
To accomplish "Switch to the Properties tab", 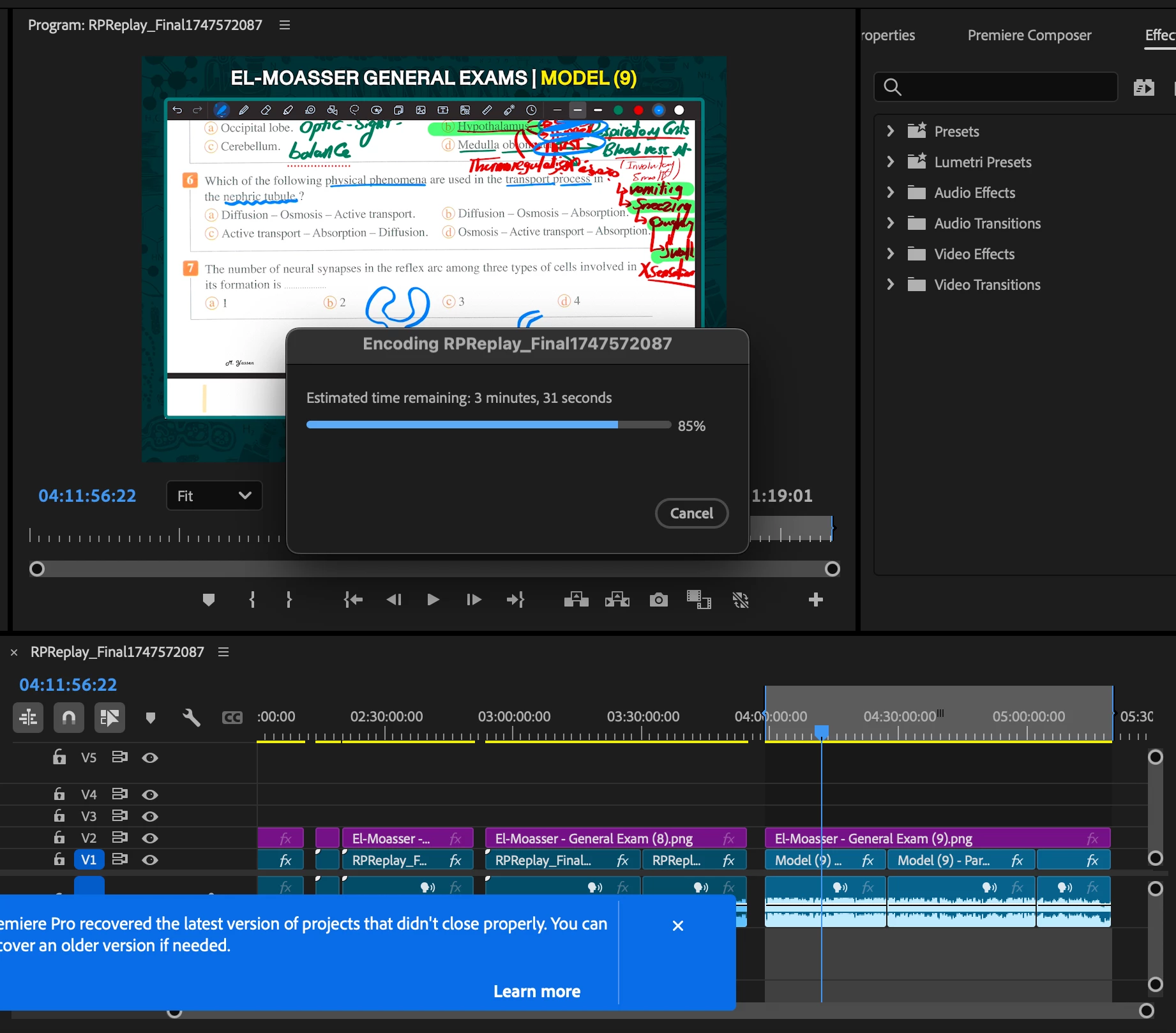I will click(x=888, y=35).
